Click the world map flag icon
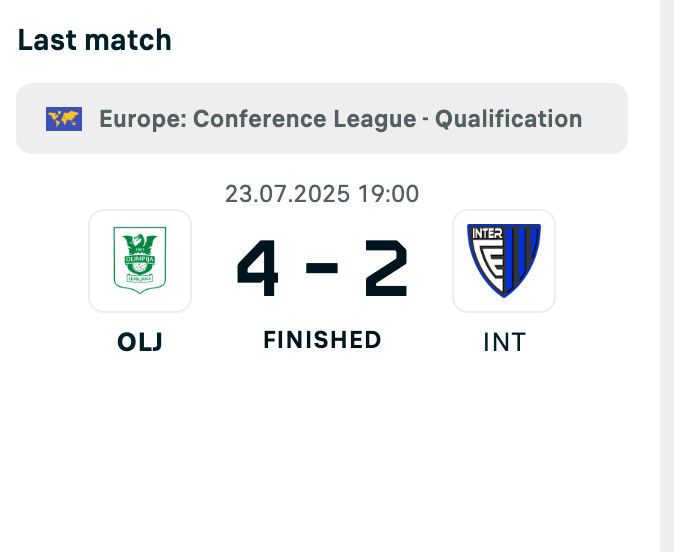This screenshot has height=552, width=674. [x=64, y=119]
